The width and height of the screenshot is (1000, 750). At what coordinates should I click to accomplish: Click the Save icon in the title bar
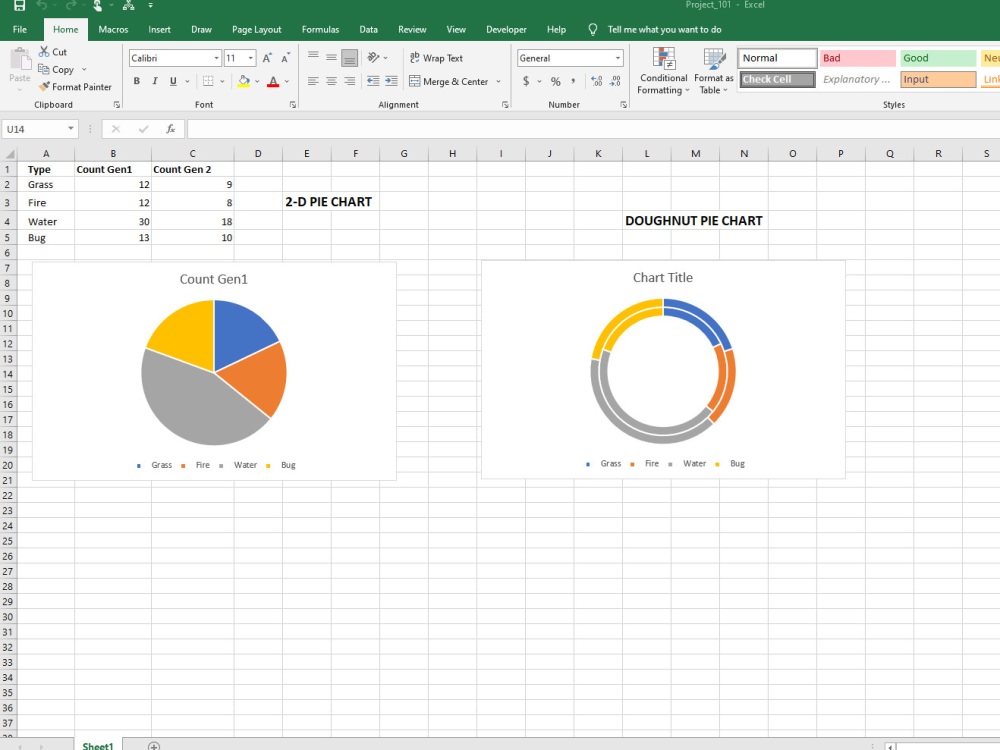(x=19, y=5)
